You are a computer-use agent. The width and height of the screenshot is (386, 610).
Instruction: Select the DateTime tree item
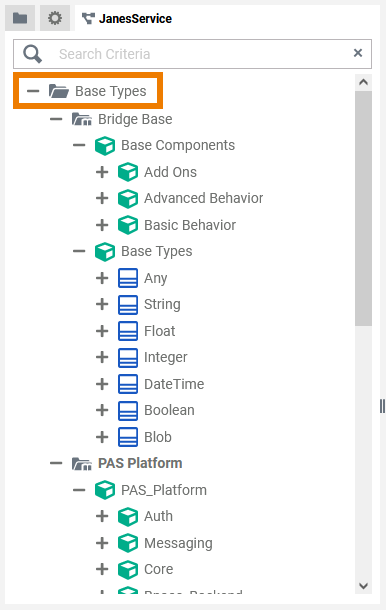pos(174,384)
